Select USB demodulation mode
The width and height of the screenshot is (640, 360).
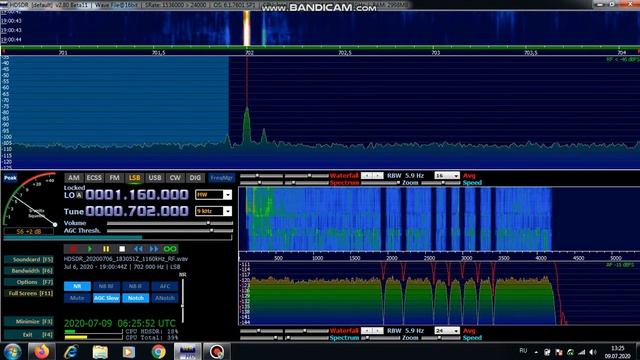pos(155,178)
